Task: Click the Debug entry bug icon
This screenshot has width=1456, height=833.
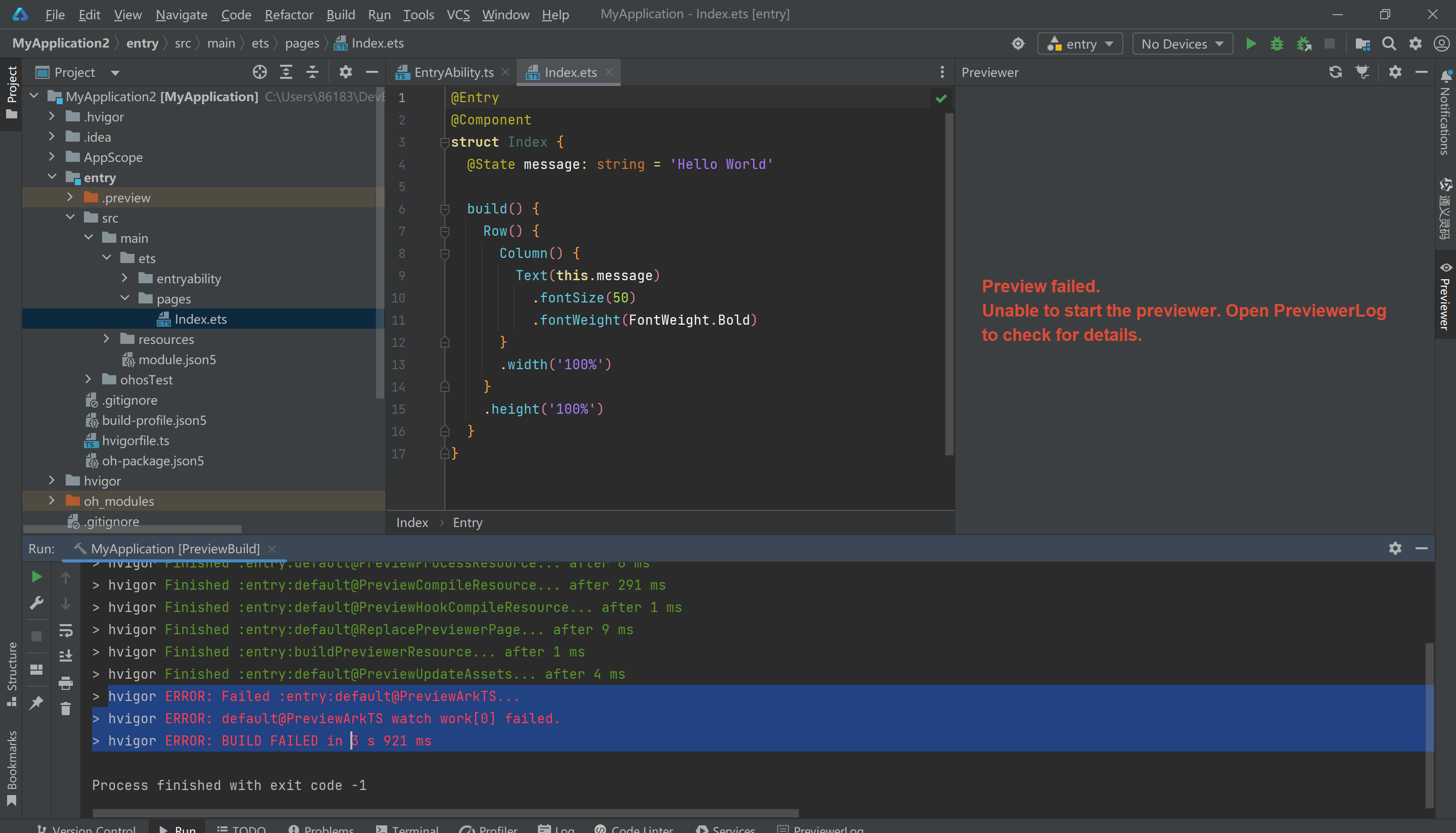Action: (1277, 43)
